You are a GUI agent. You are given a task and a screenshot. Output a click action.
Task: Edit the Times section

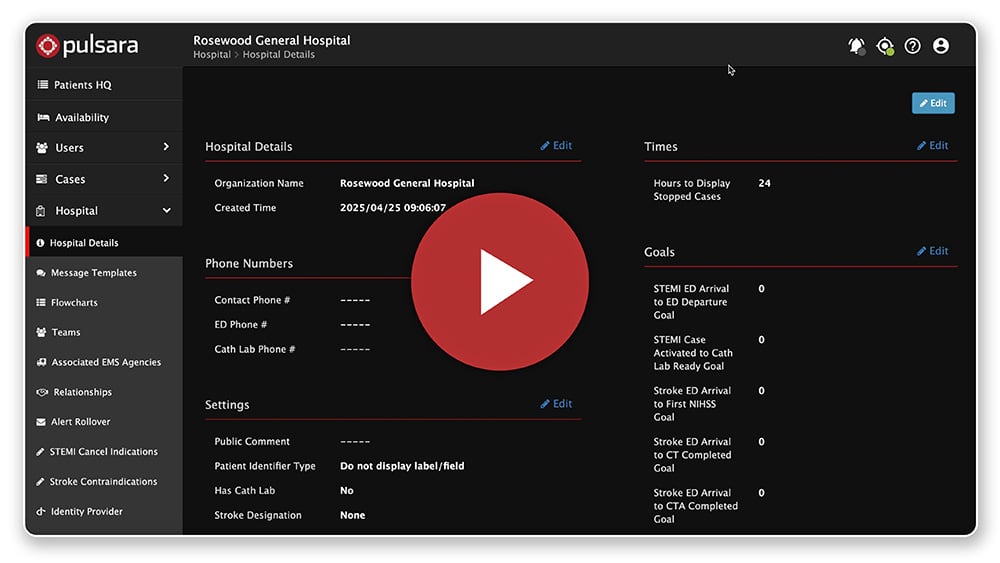(x=932, y=145)
